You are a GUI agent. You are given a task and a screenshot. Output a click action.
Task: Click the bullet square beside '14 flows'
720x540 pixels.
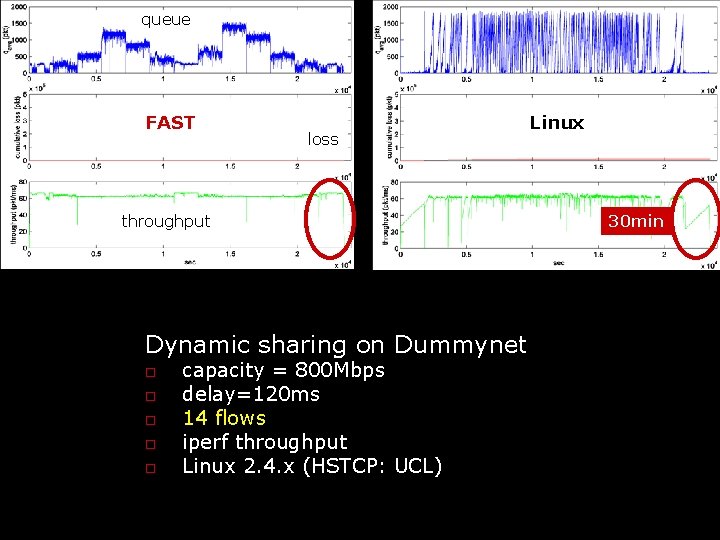[x=151, y=420]
